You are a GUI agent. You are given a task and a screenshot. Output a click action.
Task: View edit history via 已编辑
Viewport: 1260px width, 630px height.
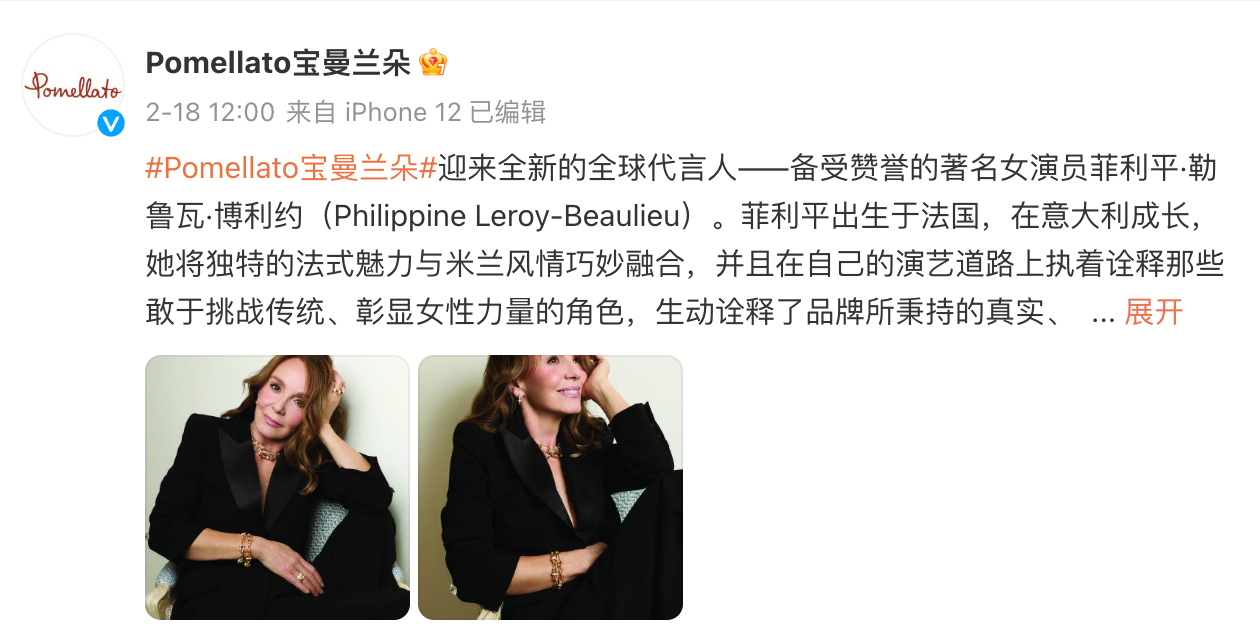tap(508, 112)
